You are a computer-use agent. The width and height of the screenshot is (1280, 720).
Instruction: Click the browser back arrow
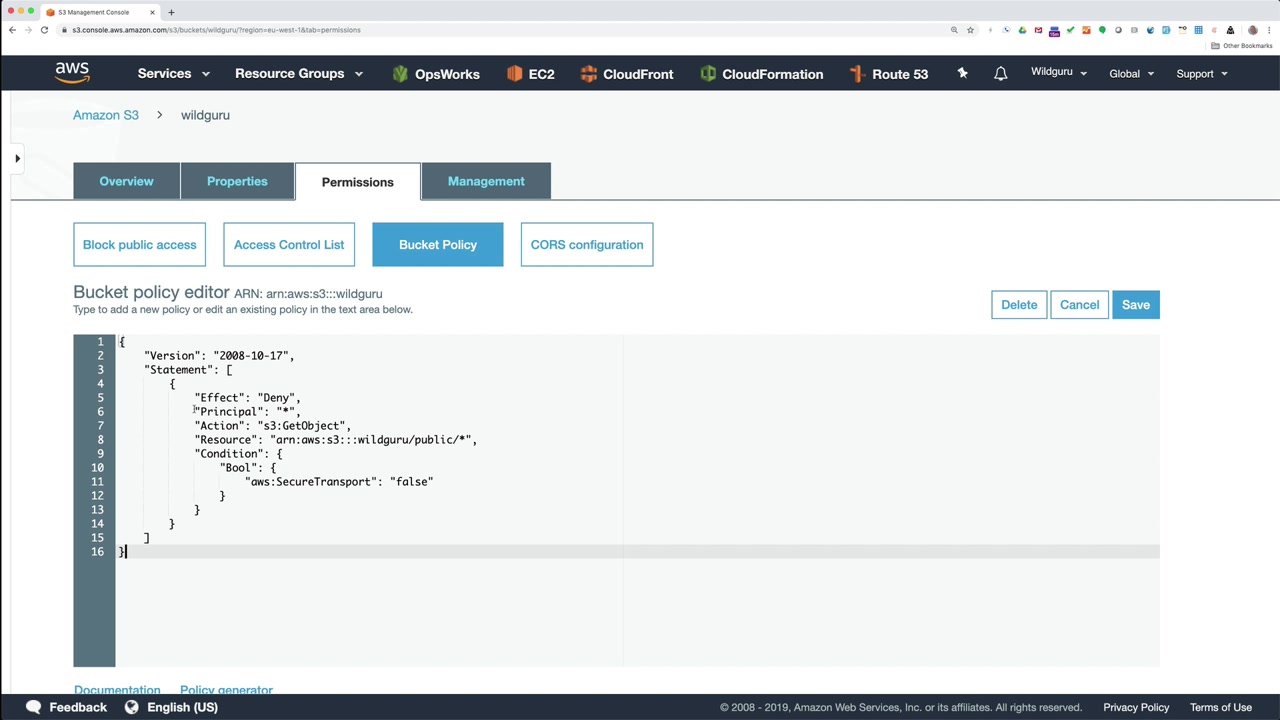tap(12, 30)
